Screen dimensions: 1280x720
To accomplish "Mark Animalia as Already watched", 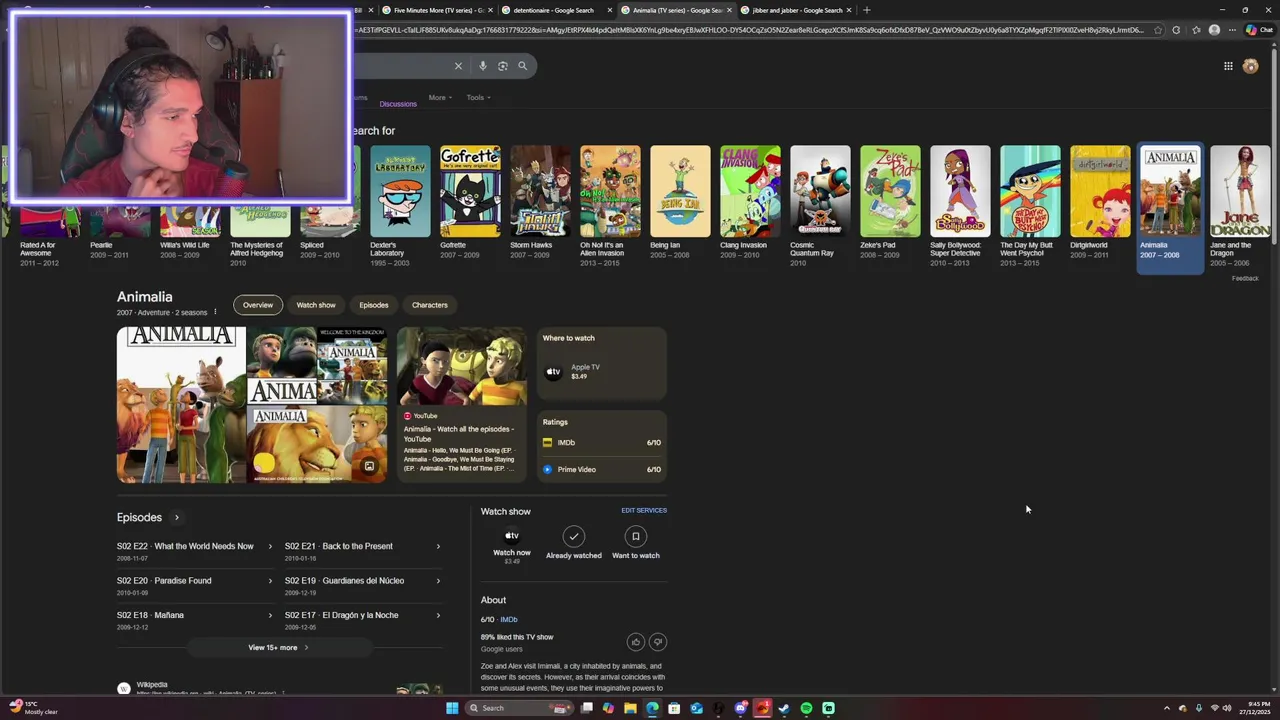I will (x=573, y=543).
